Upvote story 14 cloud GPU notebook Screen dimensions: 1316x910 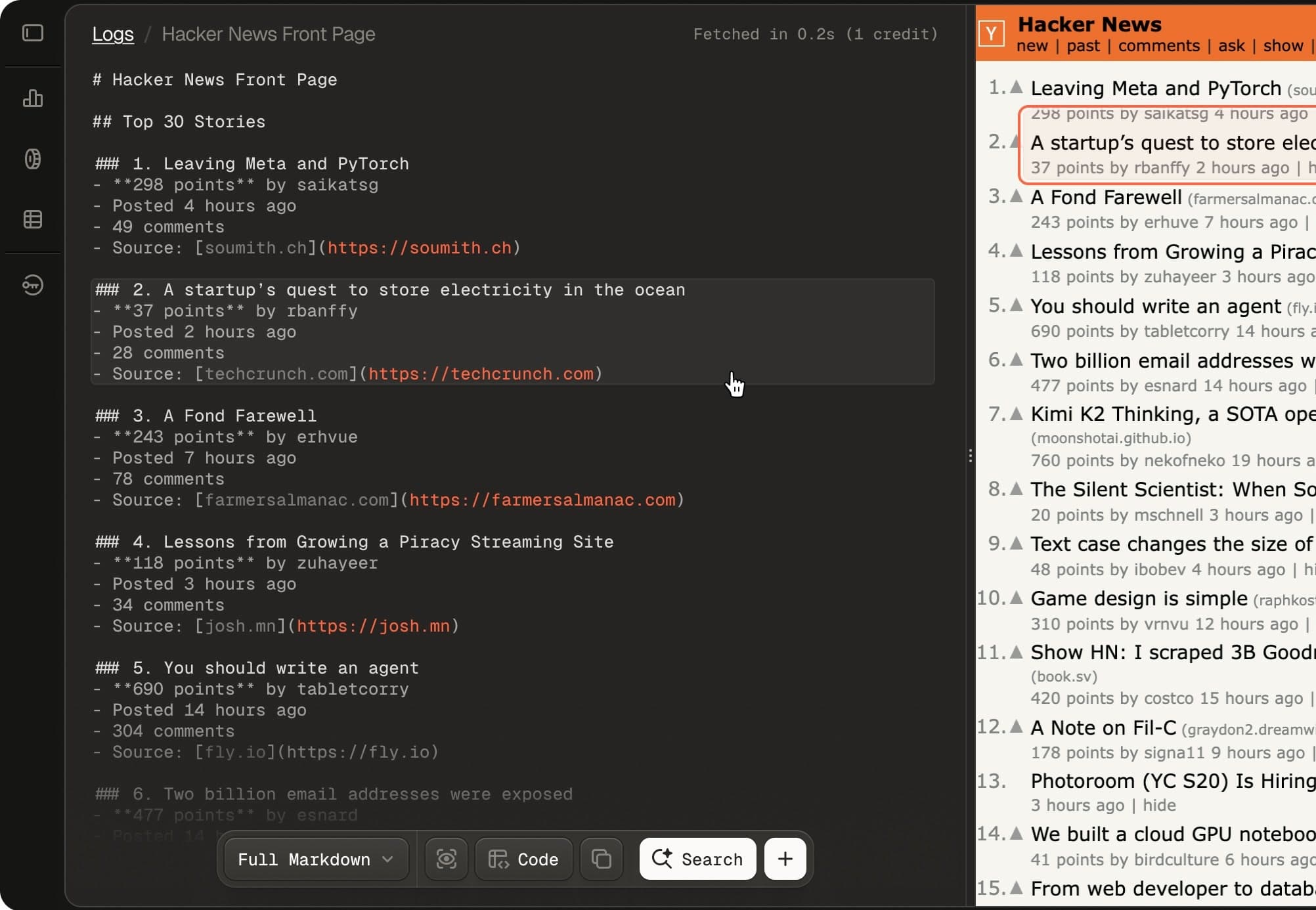coord(1017,833)
